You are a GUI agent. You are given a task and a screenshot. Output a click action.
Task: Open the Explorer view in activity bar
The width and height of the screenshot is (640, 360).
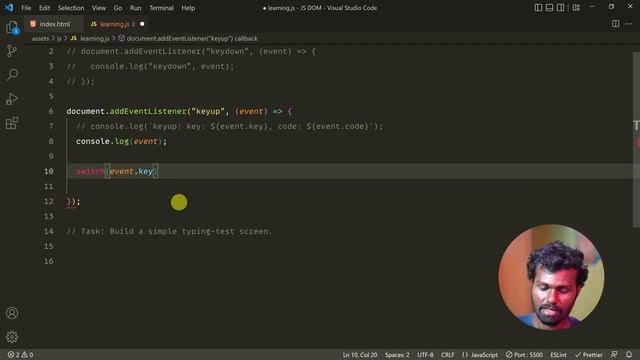pos(12,28)
